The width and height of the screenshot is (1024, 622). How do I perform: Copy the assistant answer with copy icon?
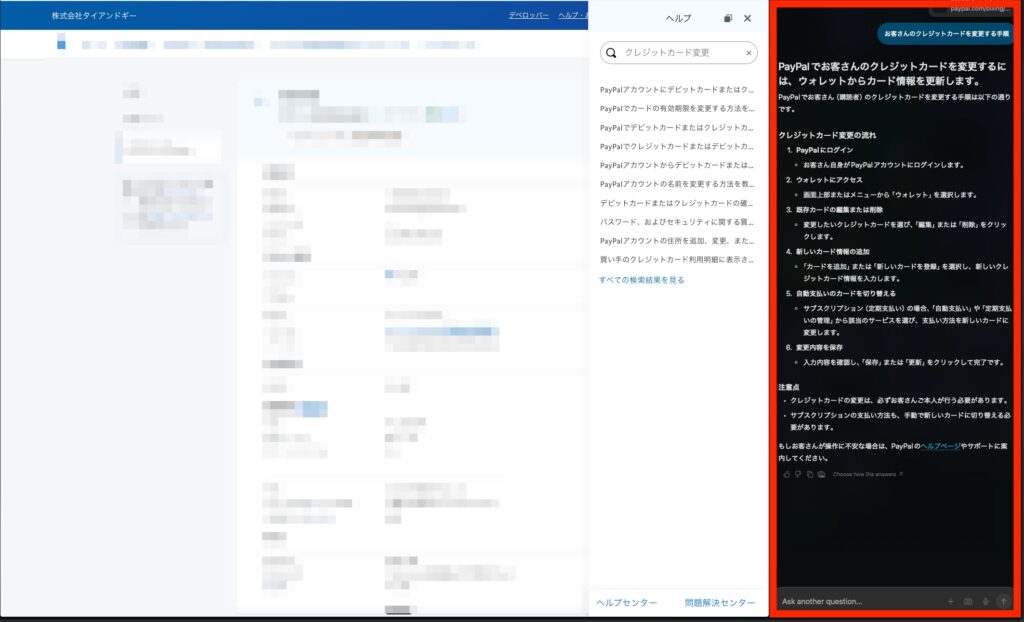[810, 474]
